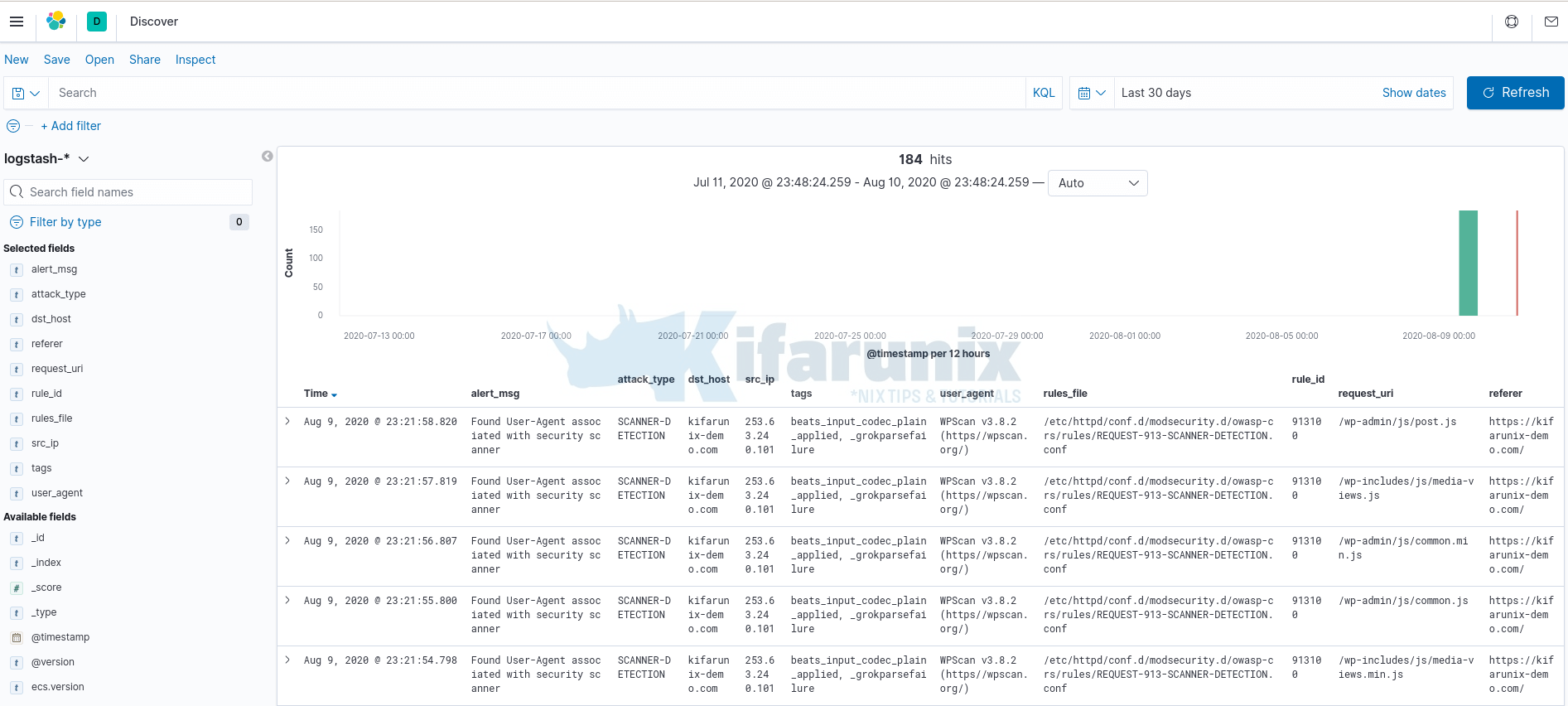
Task: Click the query Search input field
Action: [x=537, y=93]
